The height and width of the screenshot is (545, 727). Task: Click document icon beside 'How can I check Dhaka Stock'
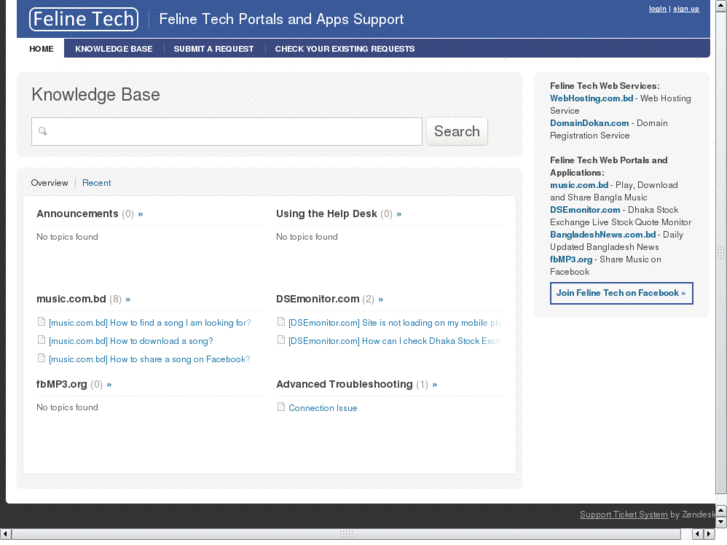281,340
